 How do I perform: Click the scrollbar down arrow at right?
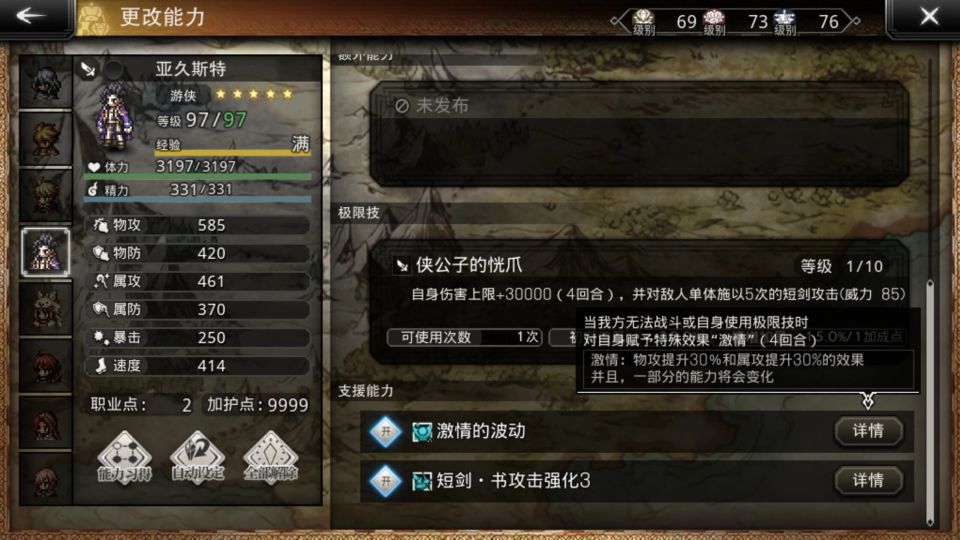point(930,522)
